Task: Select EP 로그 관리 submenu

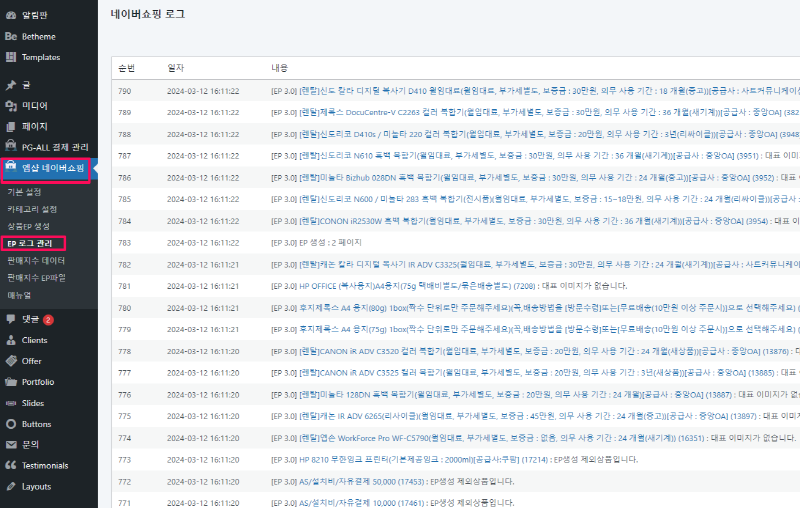Action: 30,243
